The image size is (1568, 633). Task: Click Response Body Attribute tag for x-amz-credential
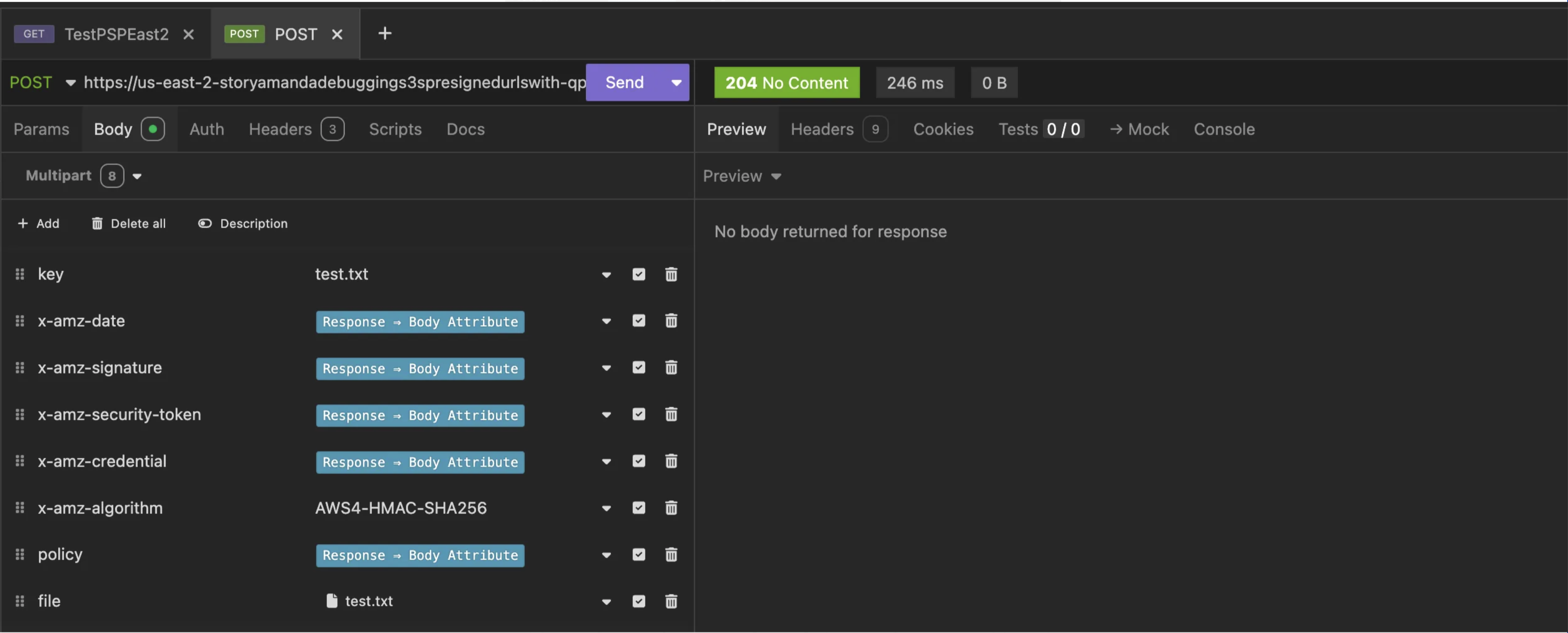420,462
